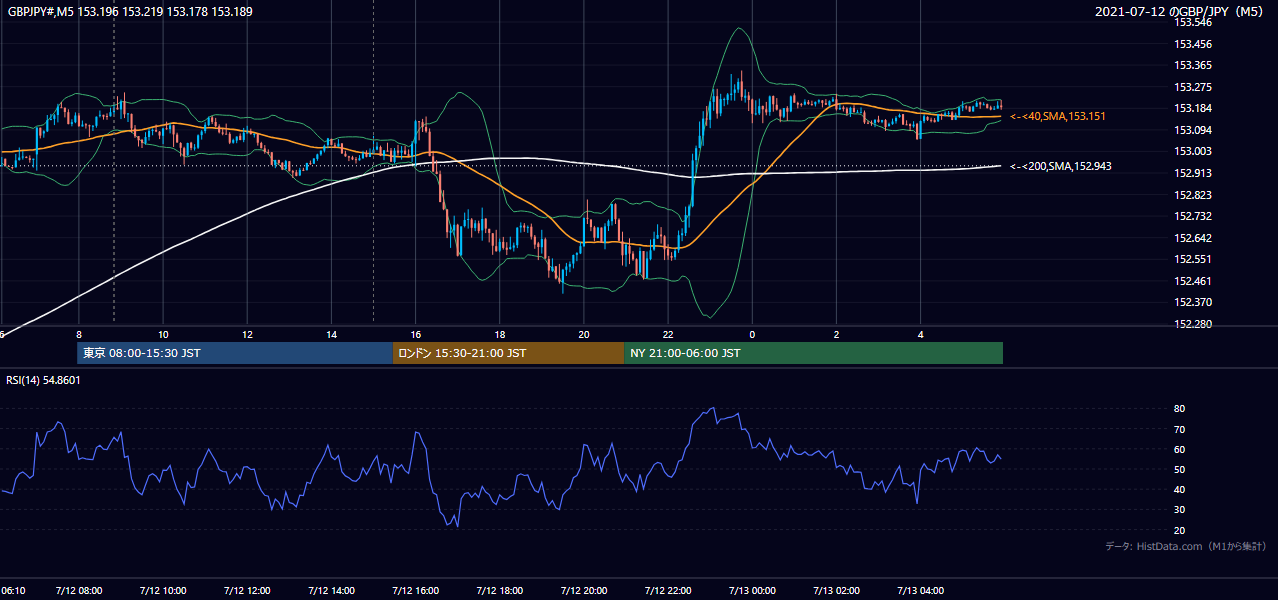Screen dimensions: 1278x600
Task: Click the 7/12 14:00 date axis label
Action: click(331, 591)
